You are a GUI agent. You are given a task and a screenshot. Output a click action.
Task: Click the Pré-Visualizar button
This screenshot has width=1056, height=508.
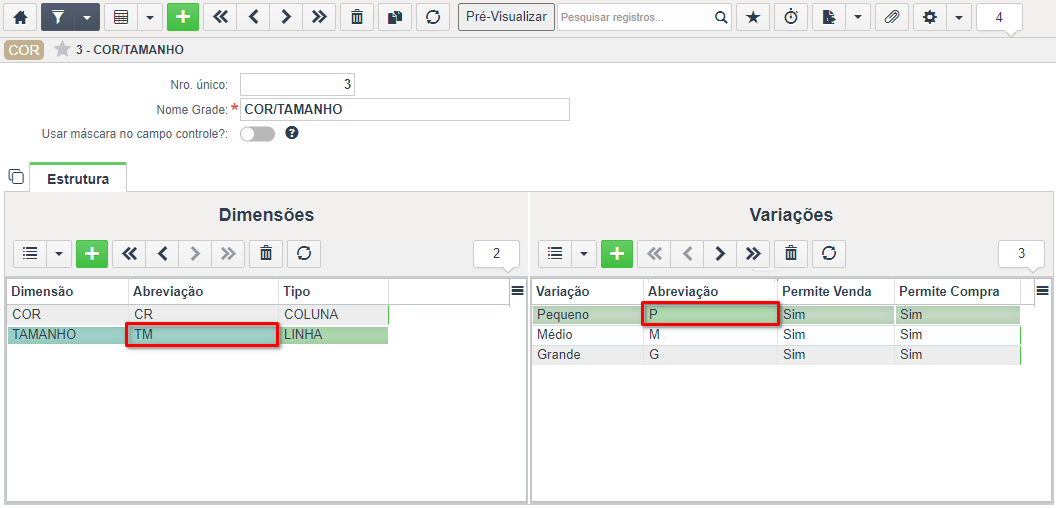point(506,18)
